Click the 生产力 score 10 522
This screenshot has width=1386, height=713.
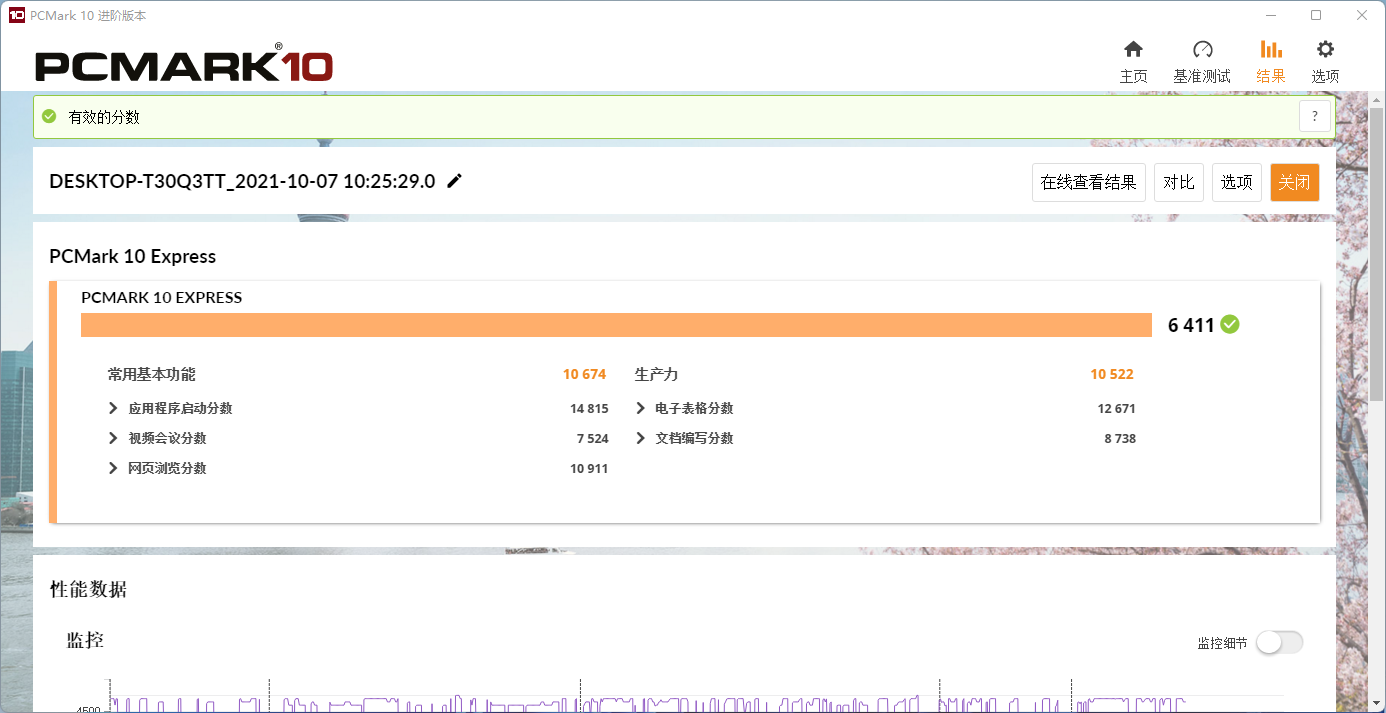click(x=1112, y=374)
